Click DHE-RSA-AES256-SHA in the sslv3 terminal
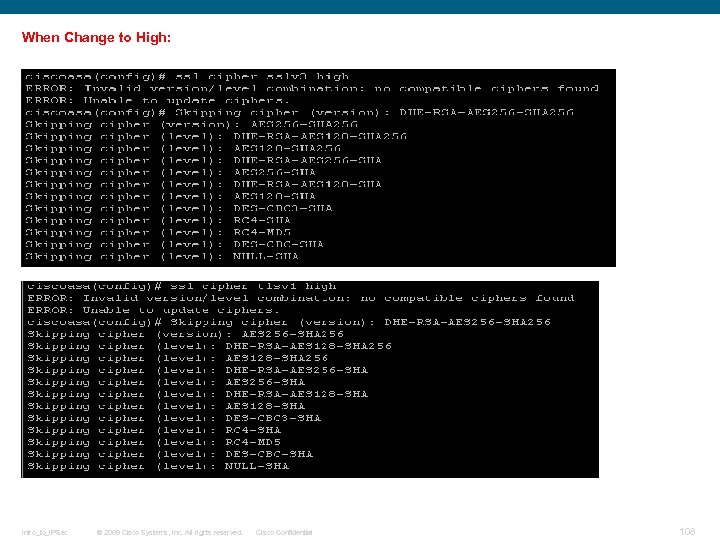Viewport: 720px width, 540px height. point(308,160)
